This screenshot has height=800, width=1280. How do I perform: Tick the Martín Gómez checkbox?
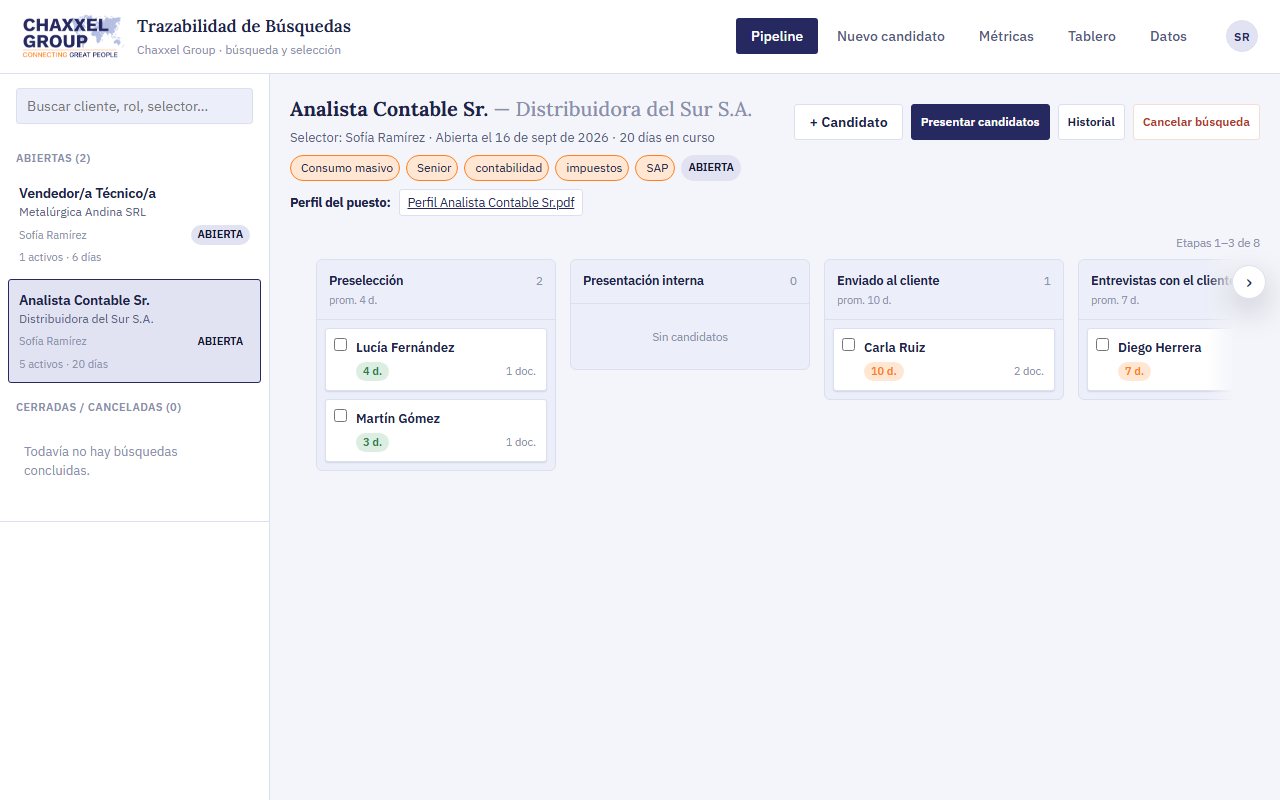[341, 416]
